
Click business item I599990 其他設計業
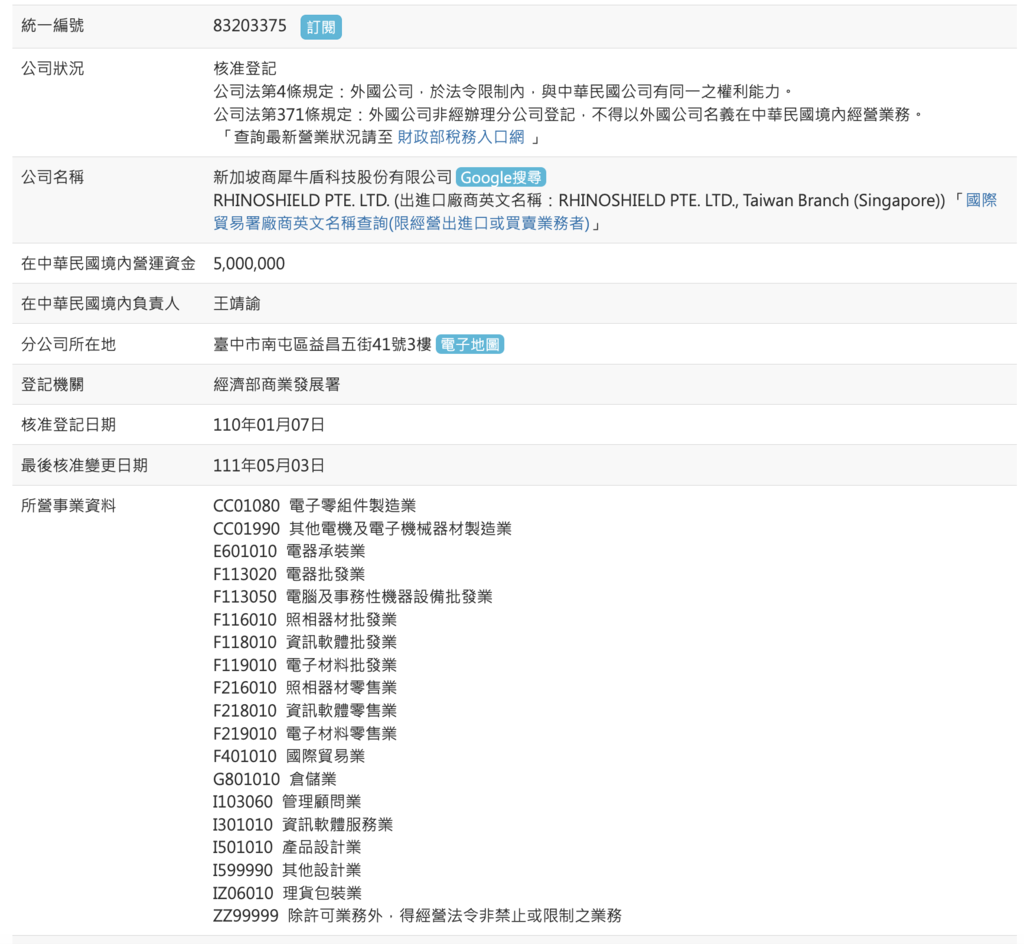click(x=287, y=870)
